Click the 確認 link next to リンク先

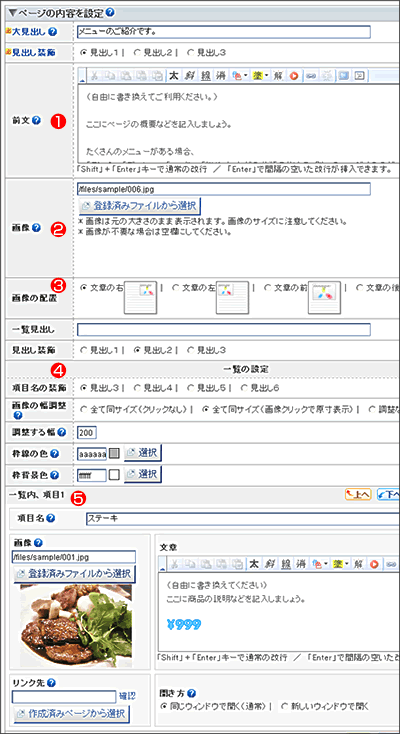(x=126, y=696)
